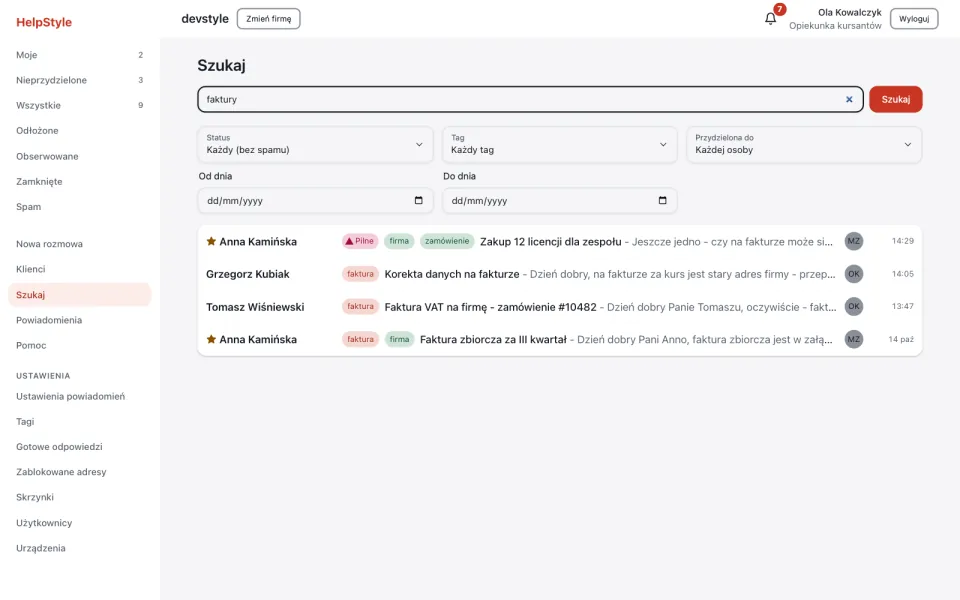Click the 14:29 timestamp
The width and height of the screenshot is (960, 600).
(902, 241)
